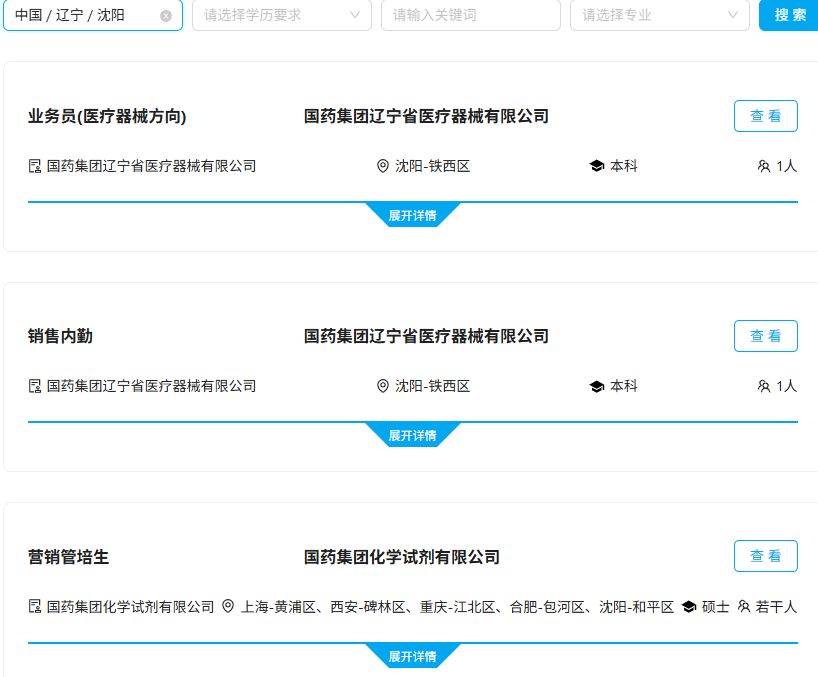Expand the education dropdown chevron arrow
The width and height of the screenshot is (818, 677).
click(355, 15)
